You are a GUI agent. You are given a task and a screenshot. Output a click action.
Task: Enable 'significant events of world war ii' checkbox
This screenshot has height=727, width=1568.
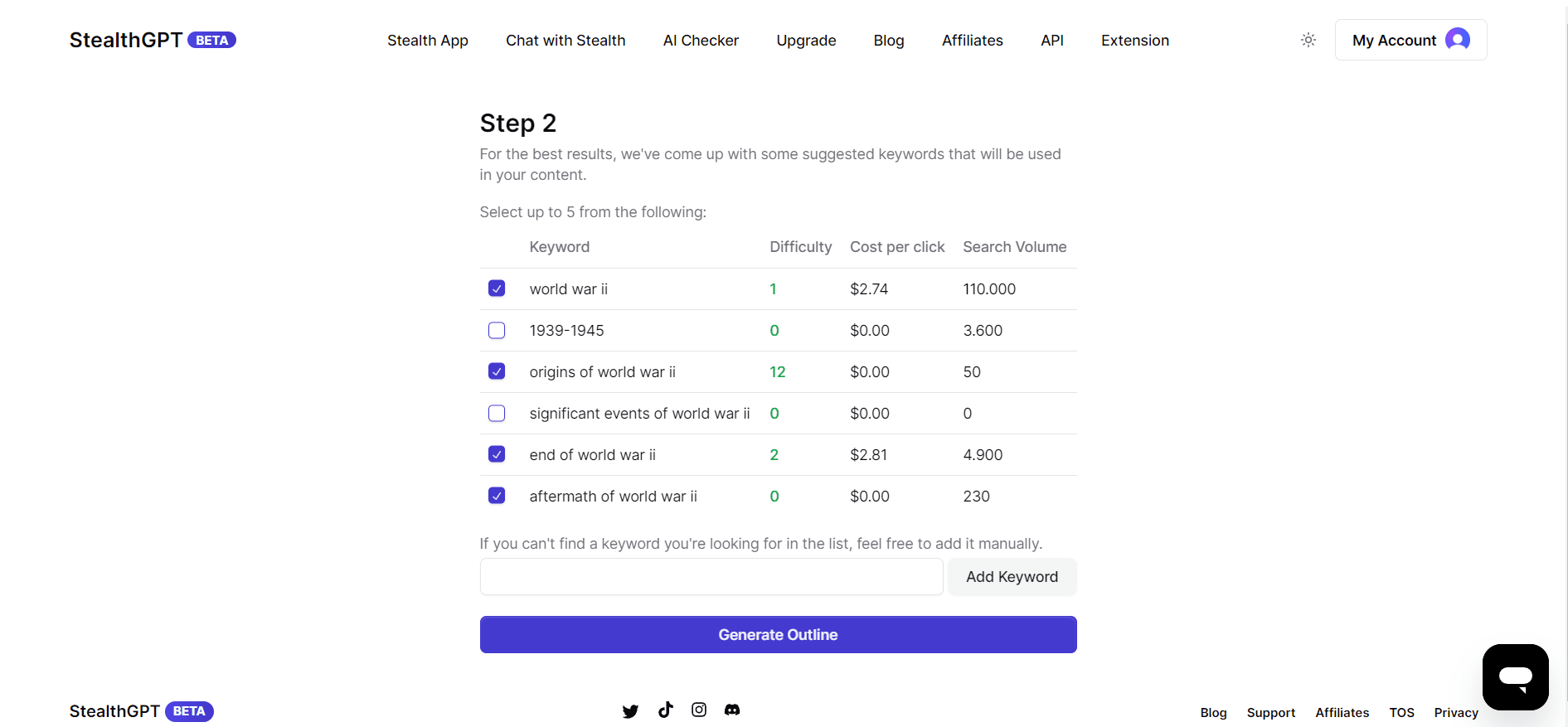tap(497, 413)
